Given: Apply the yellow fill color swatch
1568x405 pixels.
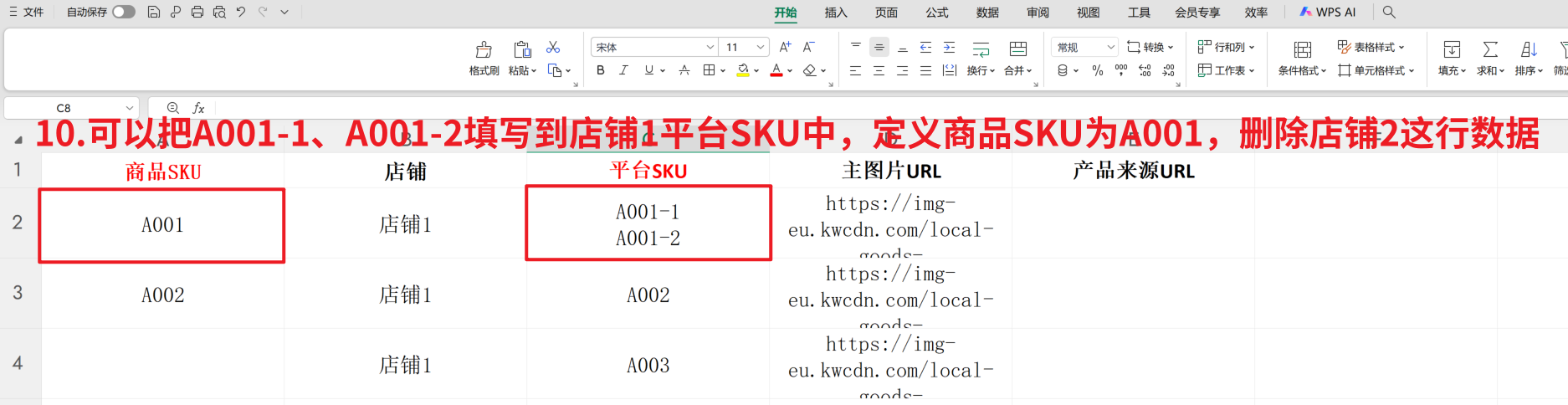Looking at the screenshot, I should (x=743, y=70).
